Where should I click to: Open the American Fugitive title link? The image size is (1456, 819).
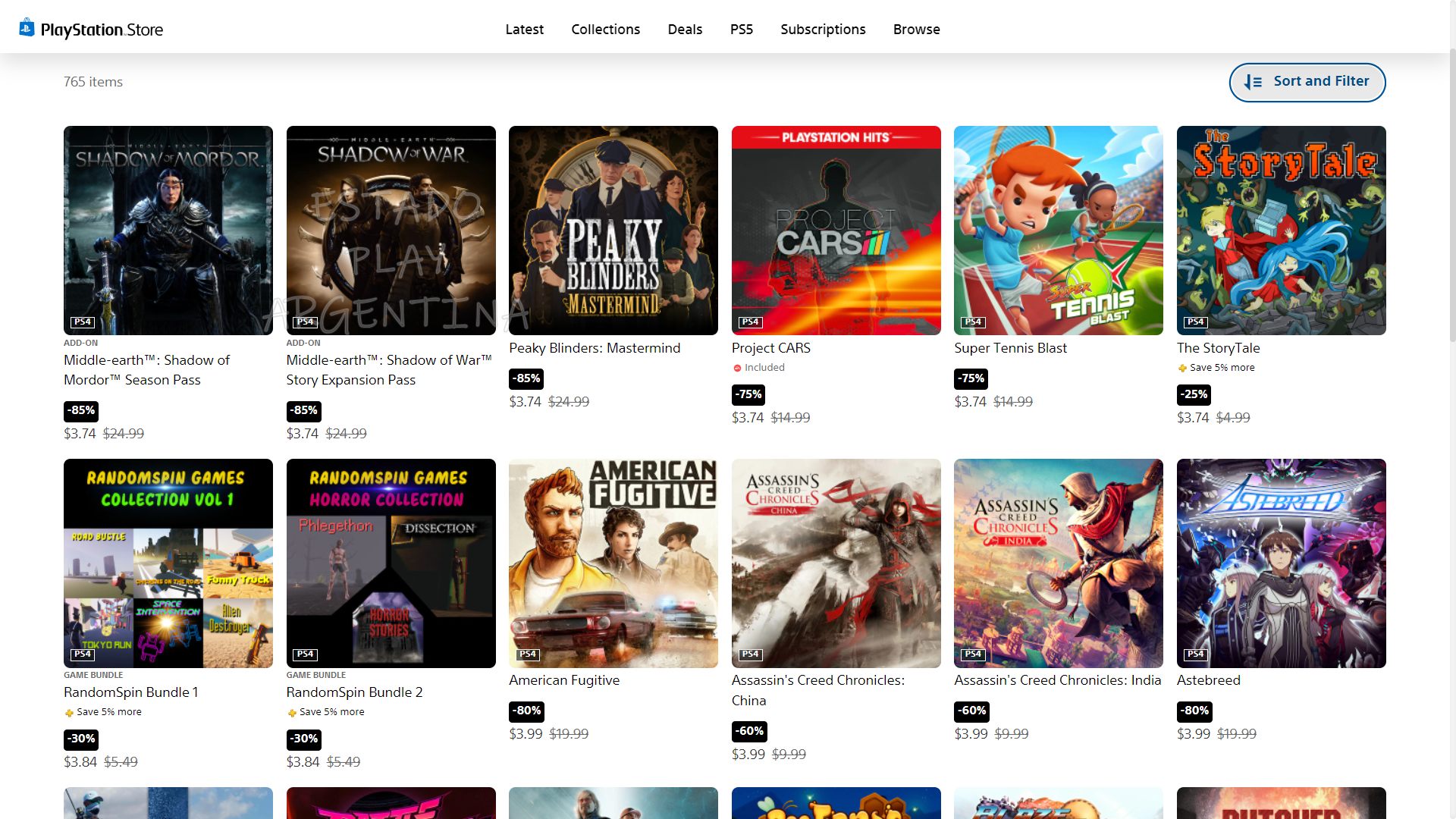click(x=563, y=680)
